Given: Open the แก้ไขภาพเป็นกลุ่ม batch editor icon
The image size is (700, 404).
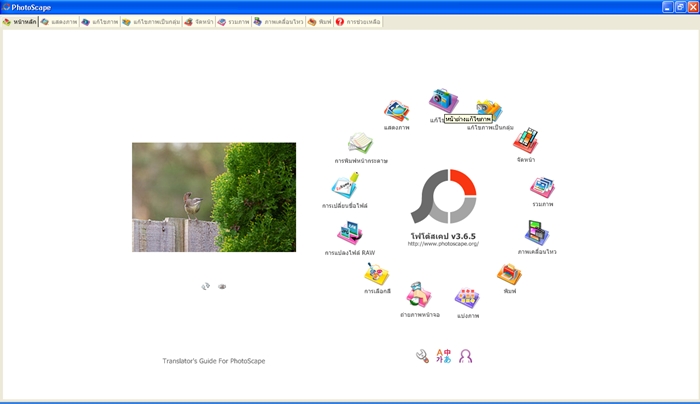Looking at the screenshot, I should click(x=489, y=110).
